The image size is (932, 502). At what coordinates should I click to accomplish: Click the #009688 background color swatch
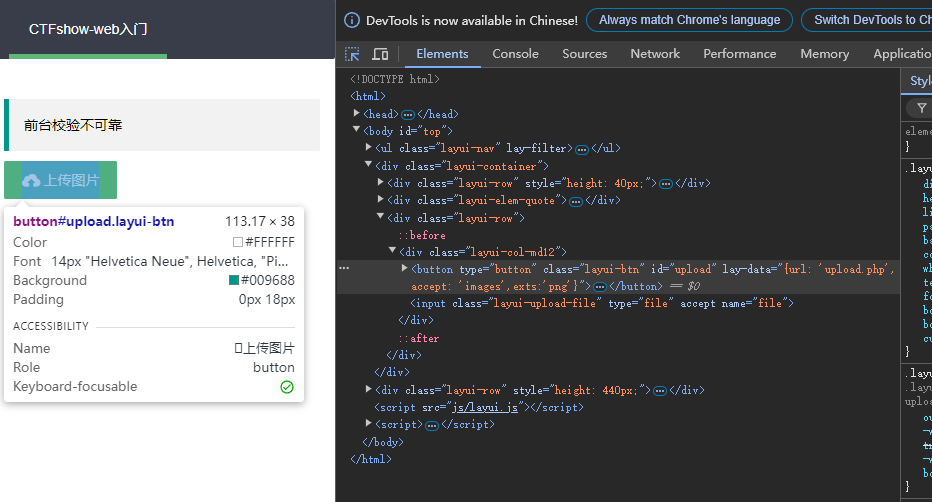tap(234, 280)
